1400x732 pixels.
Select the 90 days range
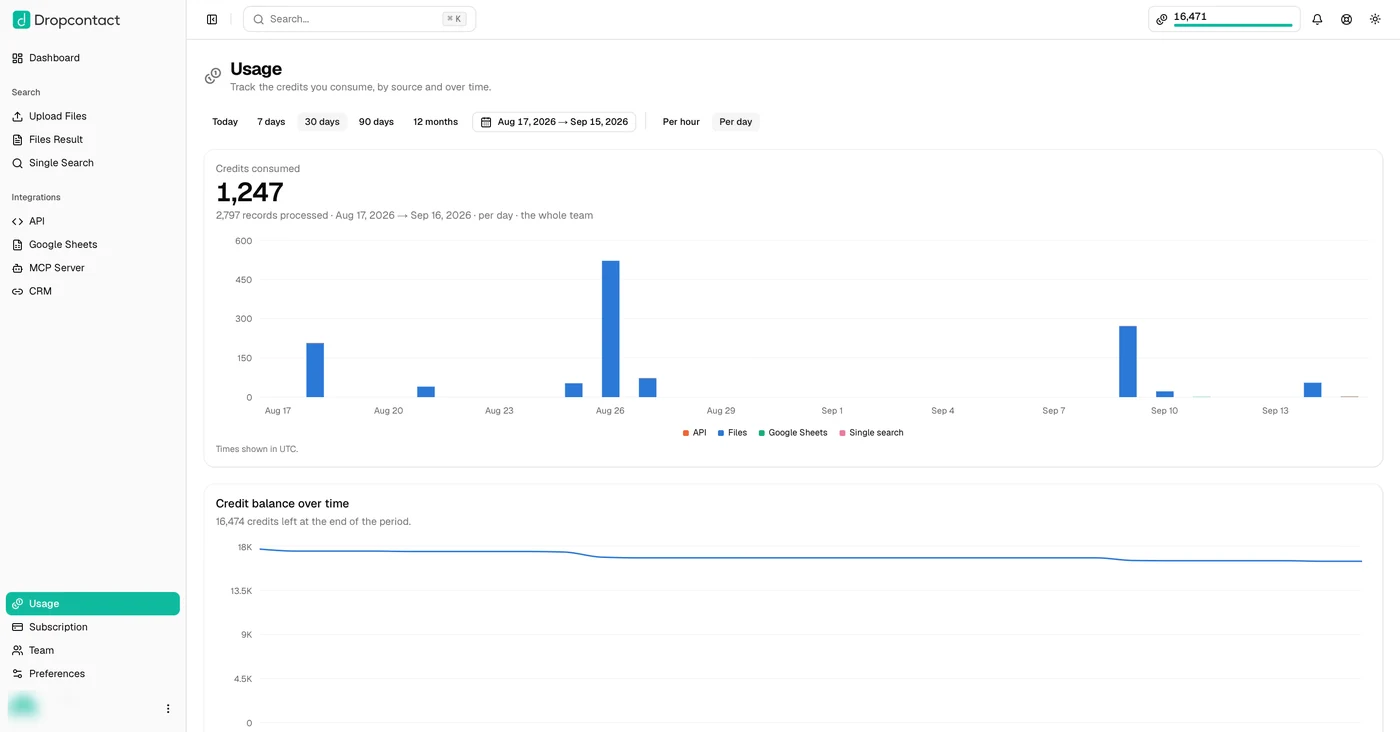coord(376,122)
